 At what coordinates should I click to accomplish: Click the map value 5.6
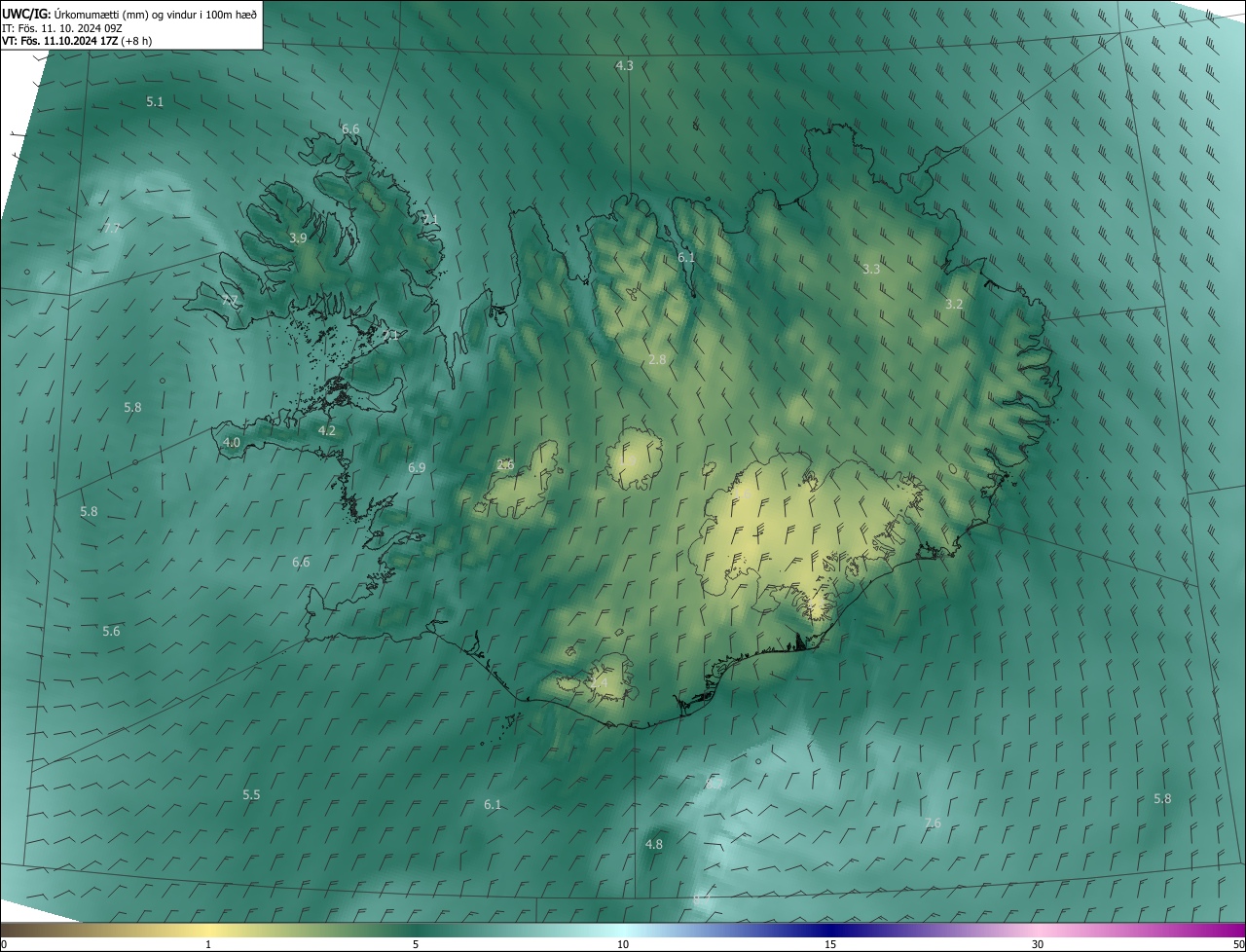(x=111, y=632)
